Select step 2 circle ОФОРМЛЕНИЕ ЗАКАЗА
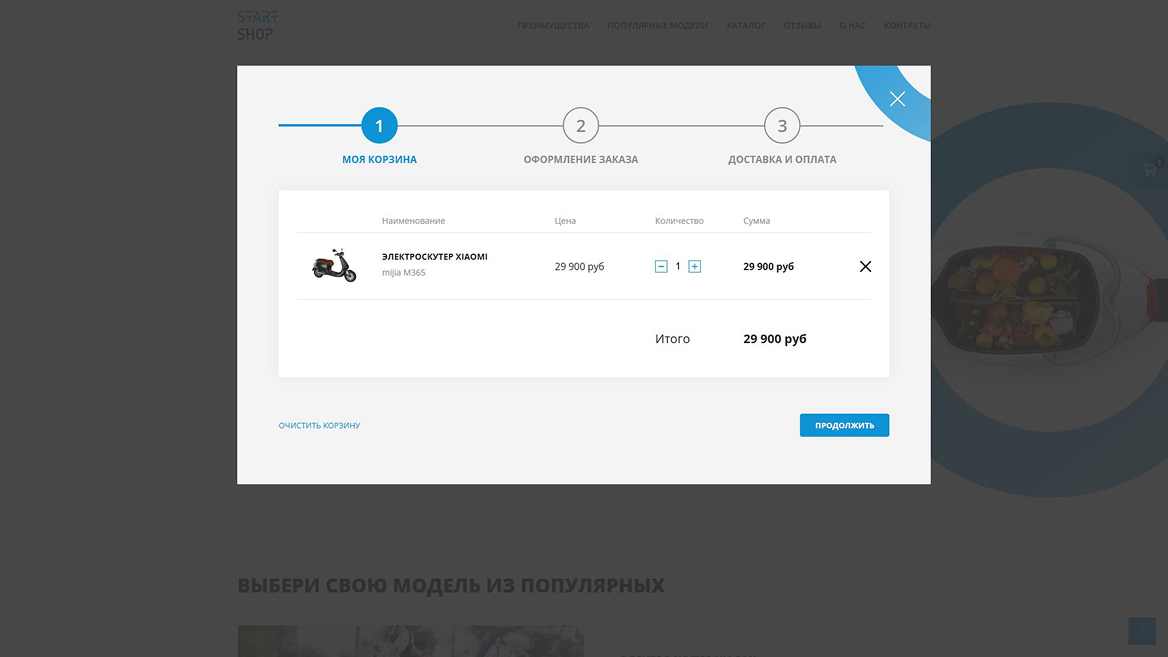 point(581,126)
